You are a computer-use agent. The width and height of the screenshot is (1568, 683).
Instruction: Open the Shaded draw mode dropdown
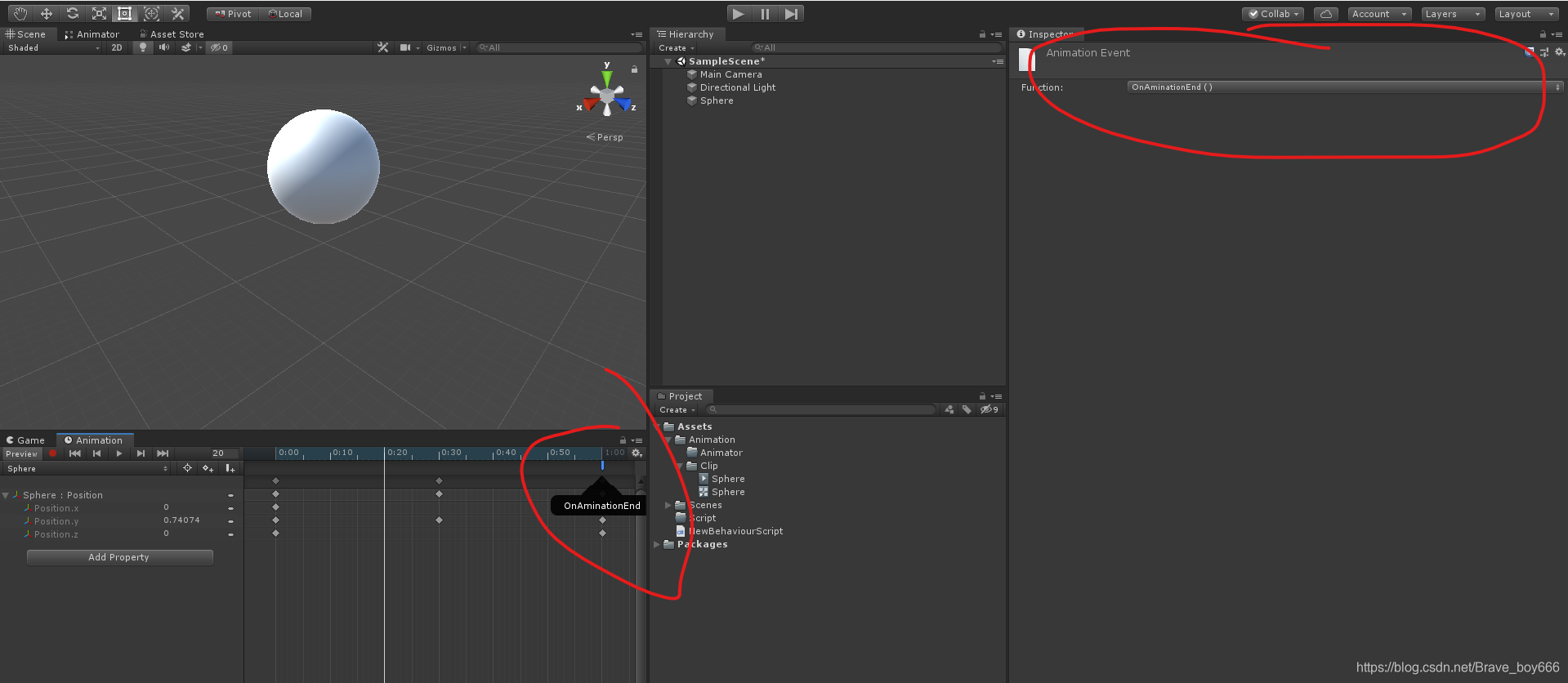tap(53, 48)
